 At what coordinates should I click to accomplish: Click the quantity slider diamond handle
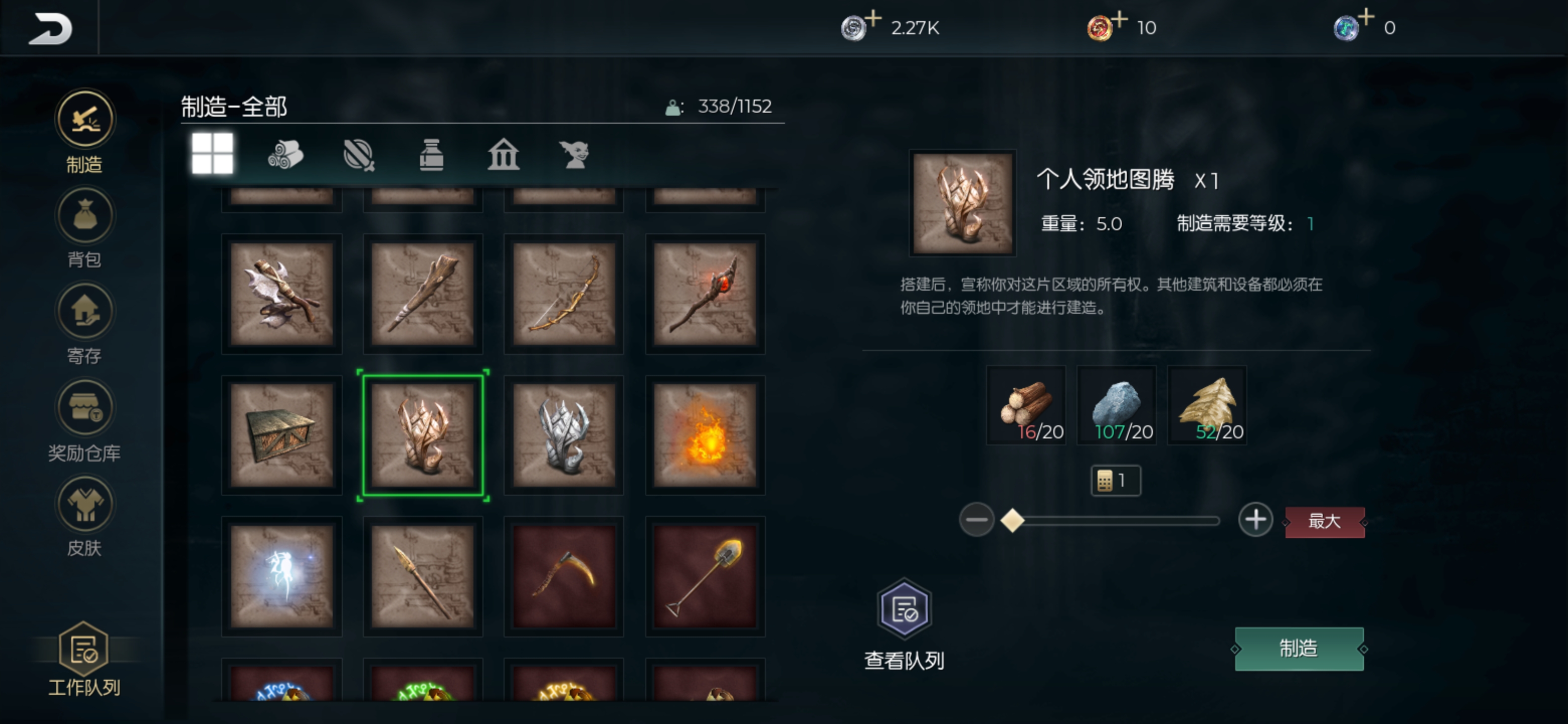point(1012,520)
